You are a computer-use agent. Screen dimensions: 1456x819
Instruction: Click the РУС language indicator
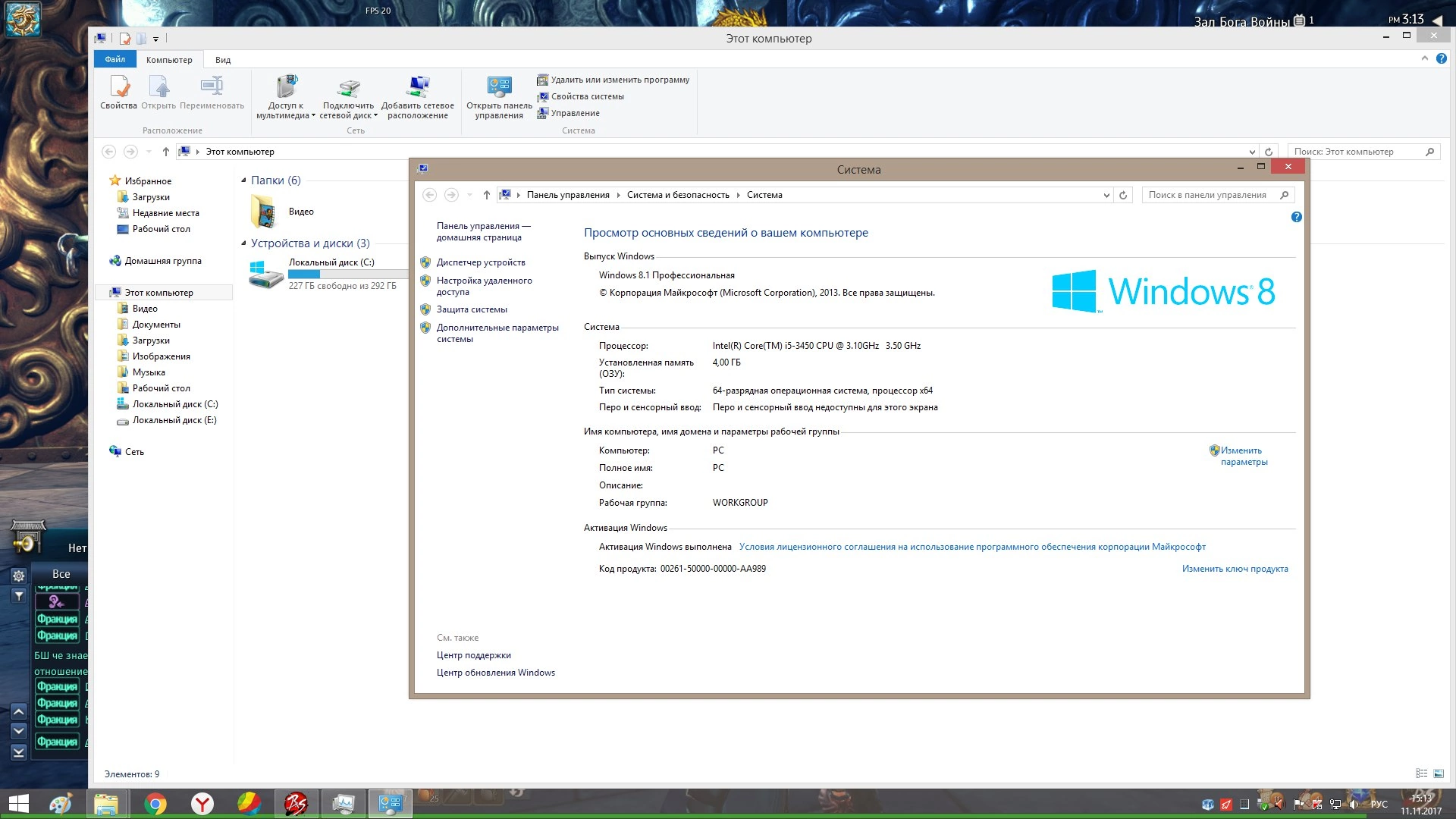pos(1379,805)
